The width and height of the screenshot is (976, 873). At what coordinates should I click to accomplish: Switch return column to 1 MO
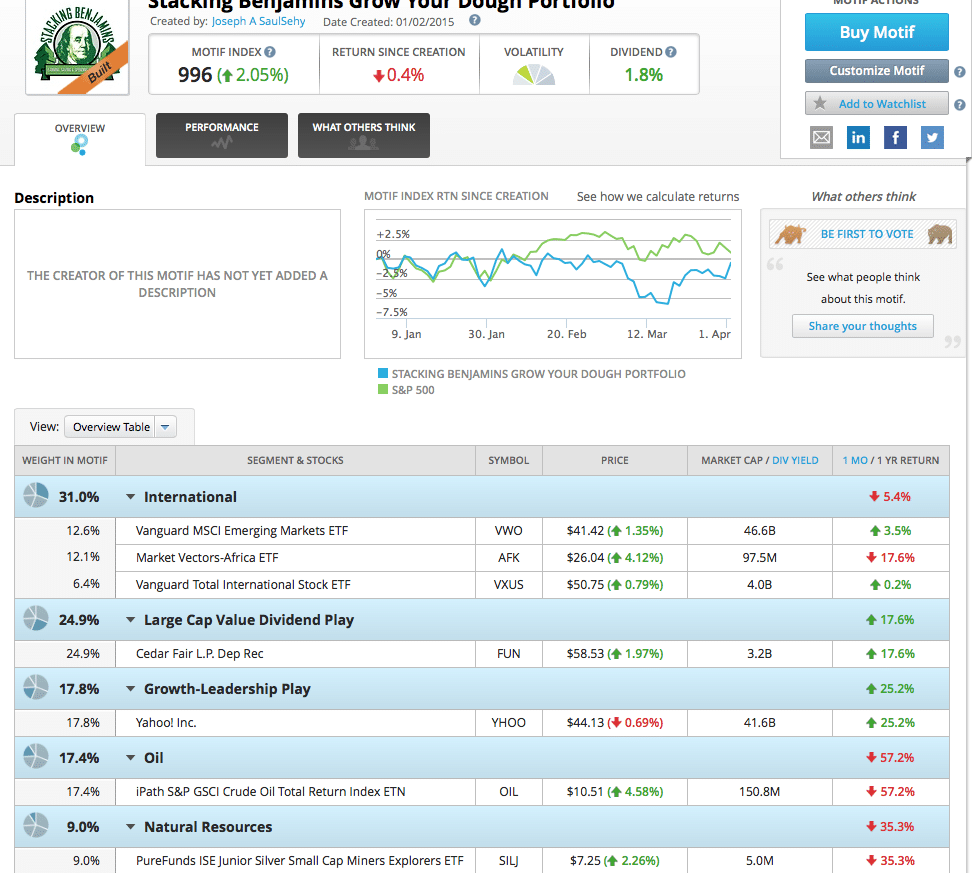(x=855, y=460)
